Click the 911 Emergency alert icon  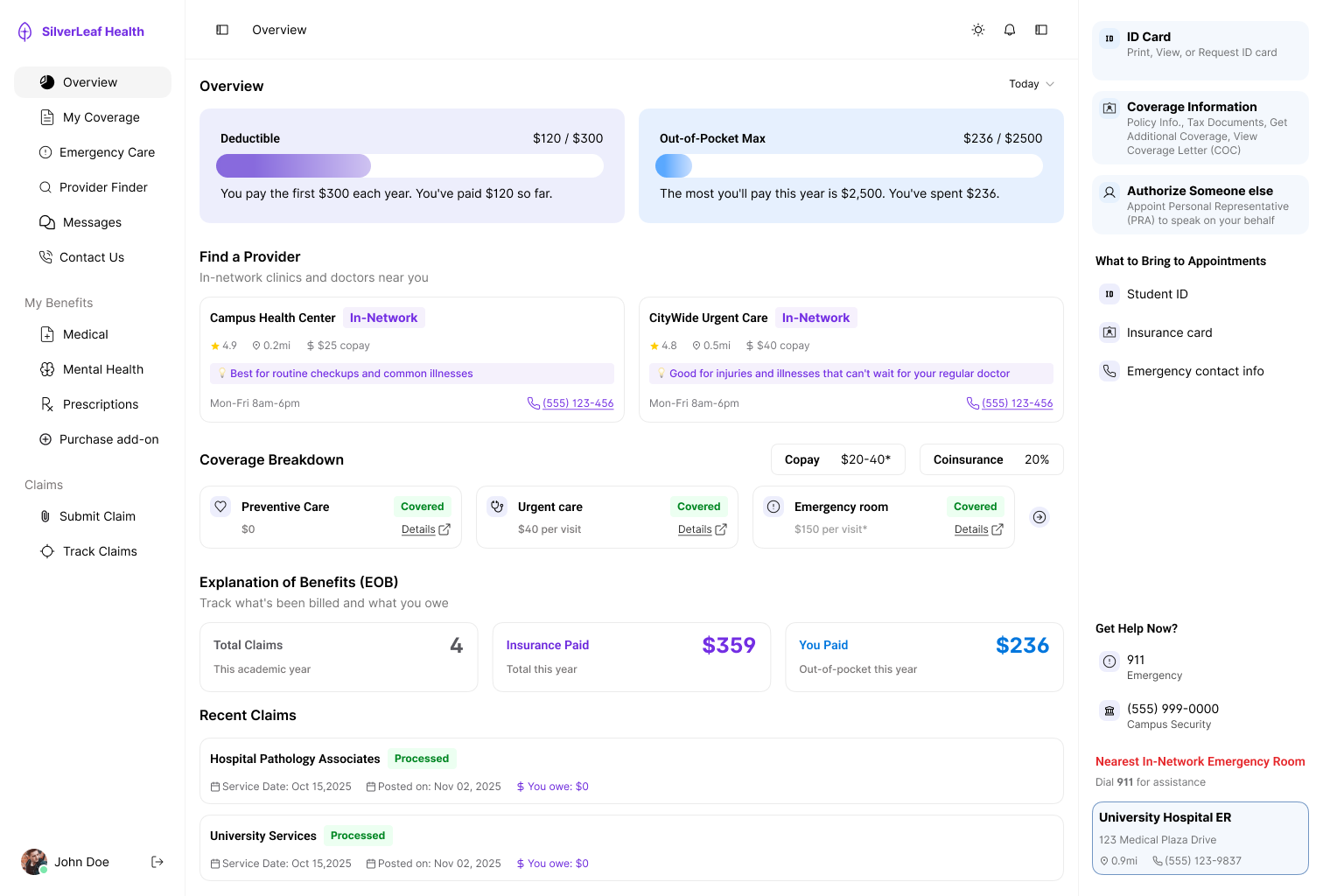pyautogui.click(x=1109, y=661)
